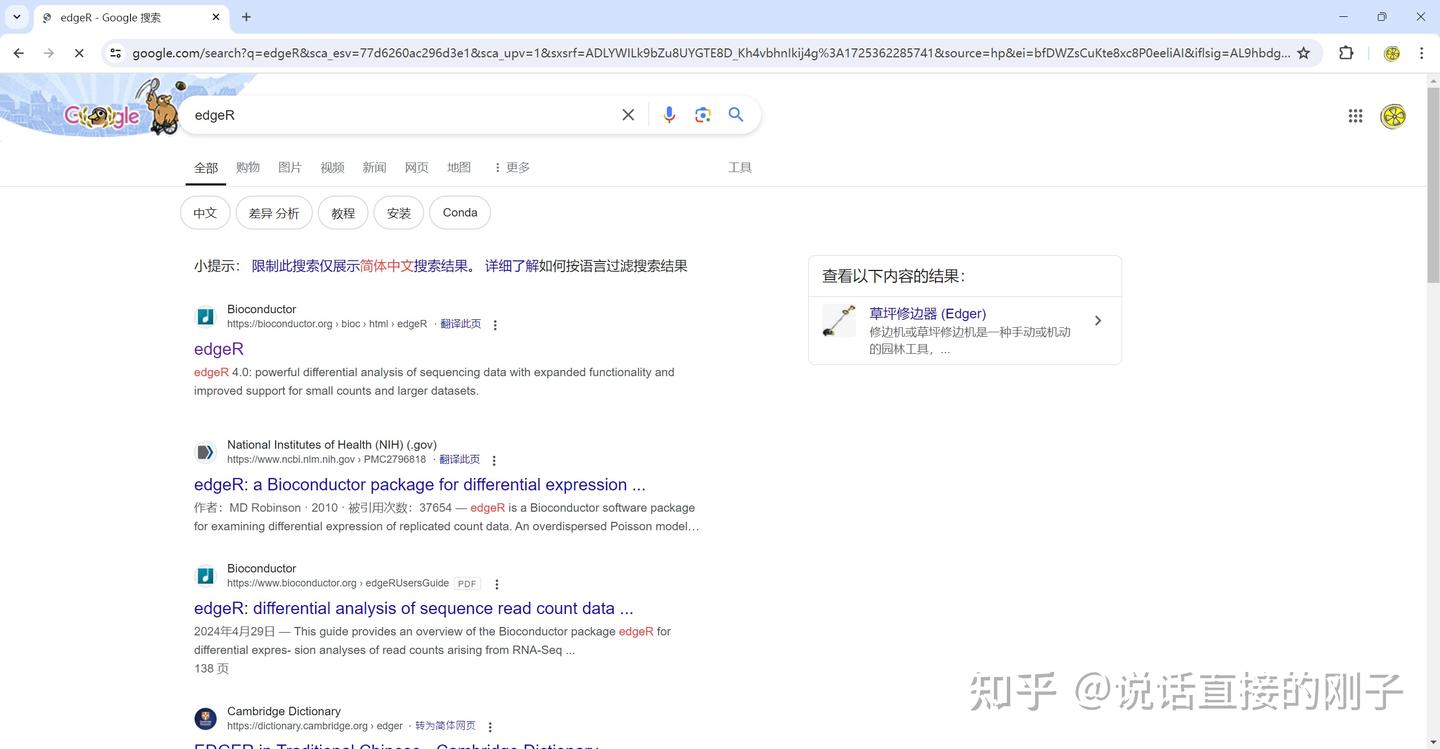The height and width of the screenshot is (749, 1440).
Task: Apply the 差异 分析 filter chip
Action: coord(274,213)
